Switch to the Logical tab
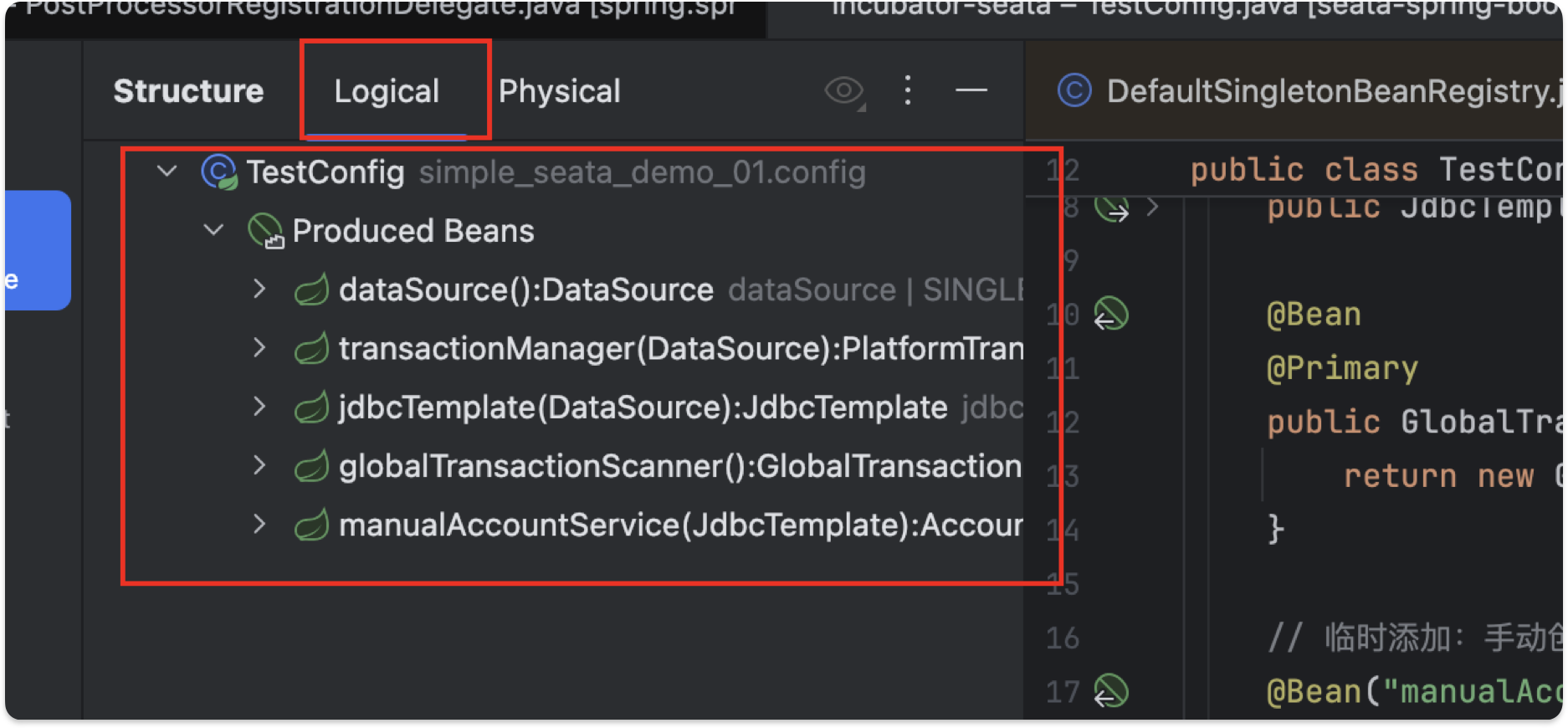 click(x=387, y=91)
